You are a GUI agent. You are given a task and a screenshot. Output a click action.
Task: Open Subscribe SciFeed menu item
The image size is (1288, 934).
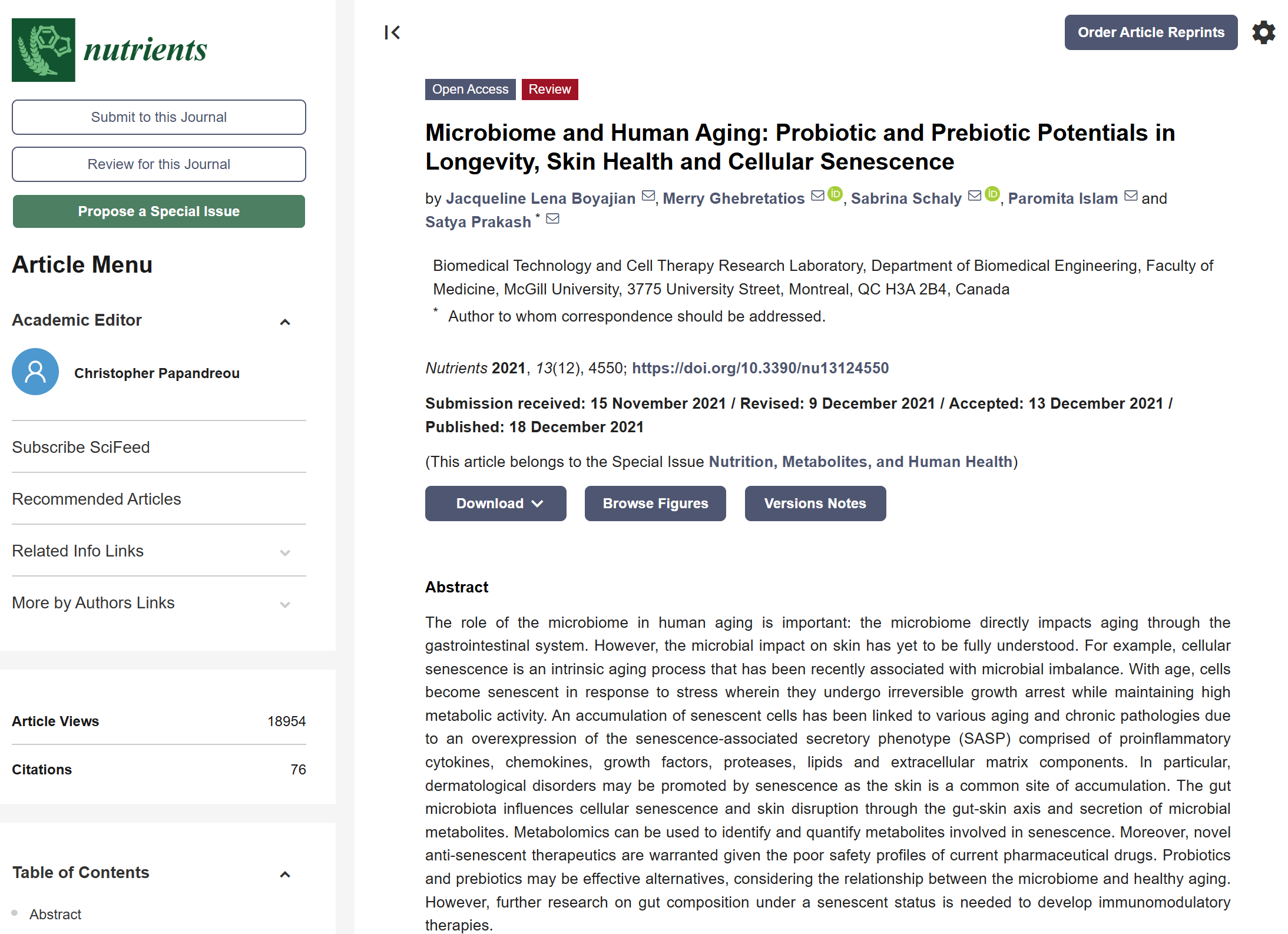pyautogui.click(x=81, y=448)
